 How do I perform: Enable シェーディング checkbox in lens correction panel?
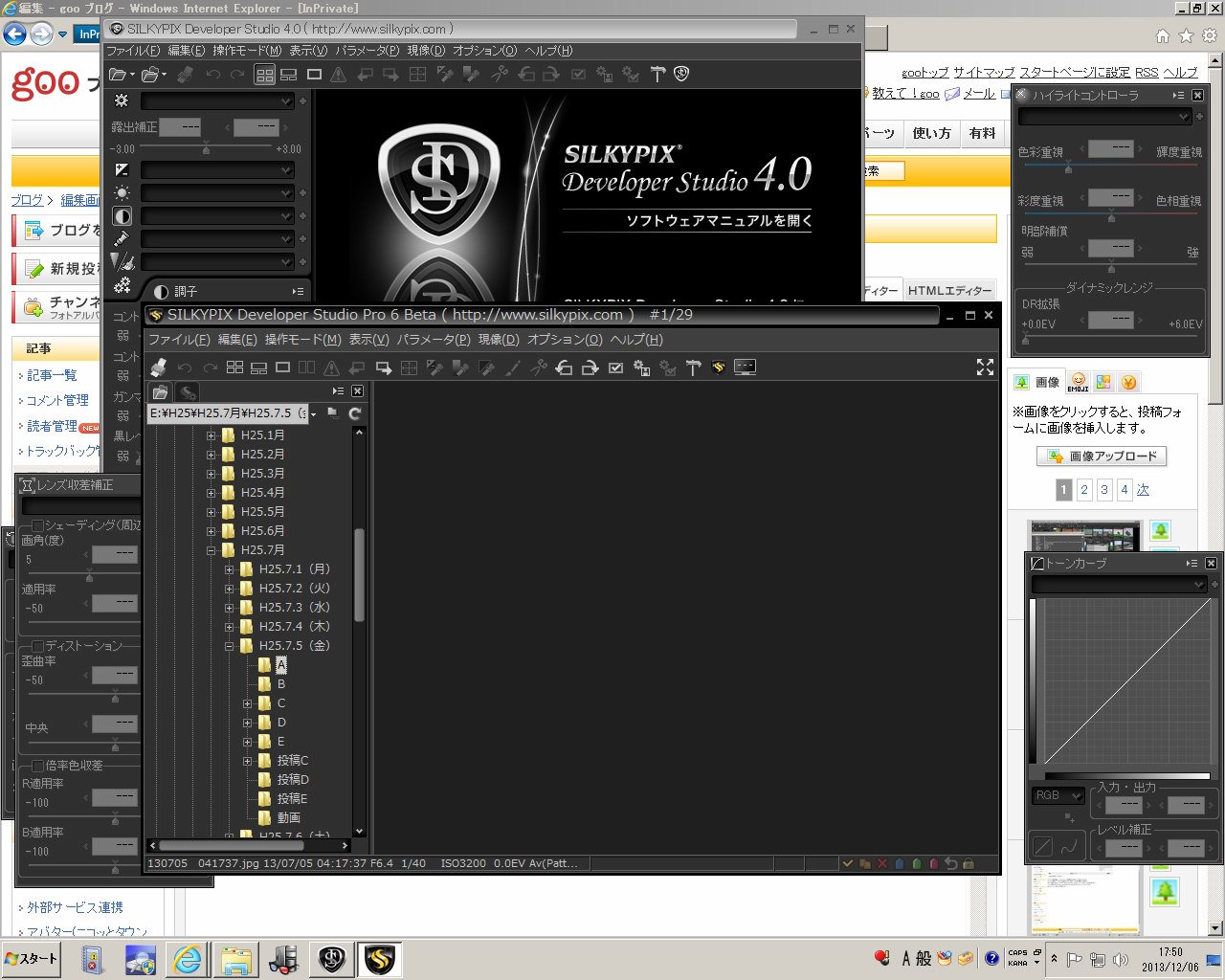coord(37,525)
